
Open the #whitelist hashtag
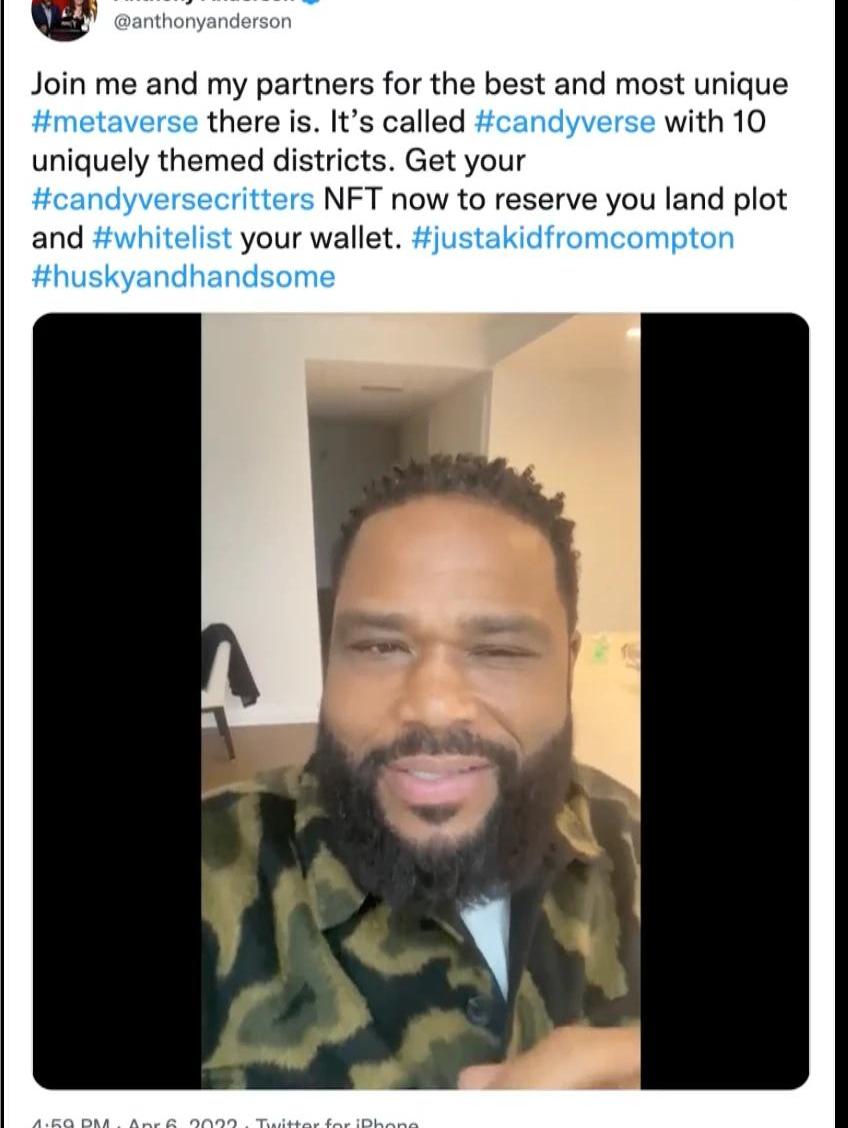pyautogui.click(x=163, y=238)
